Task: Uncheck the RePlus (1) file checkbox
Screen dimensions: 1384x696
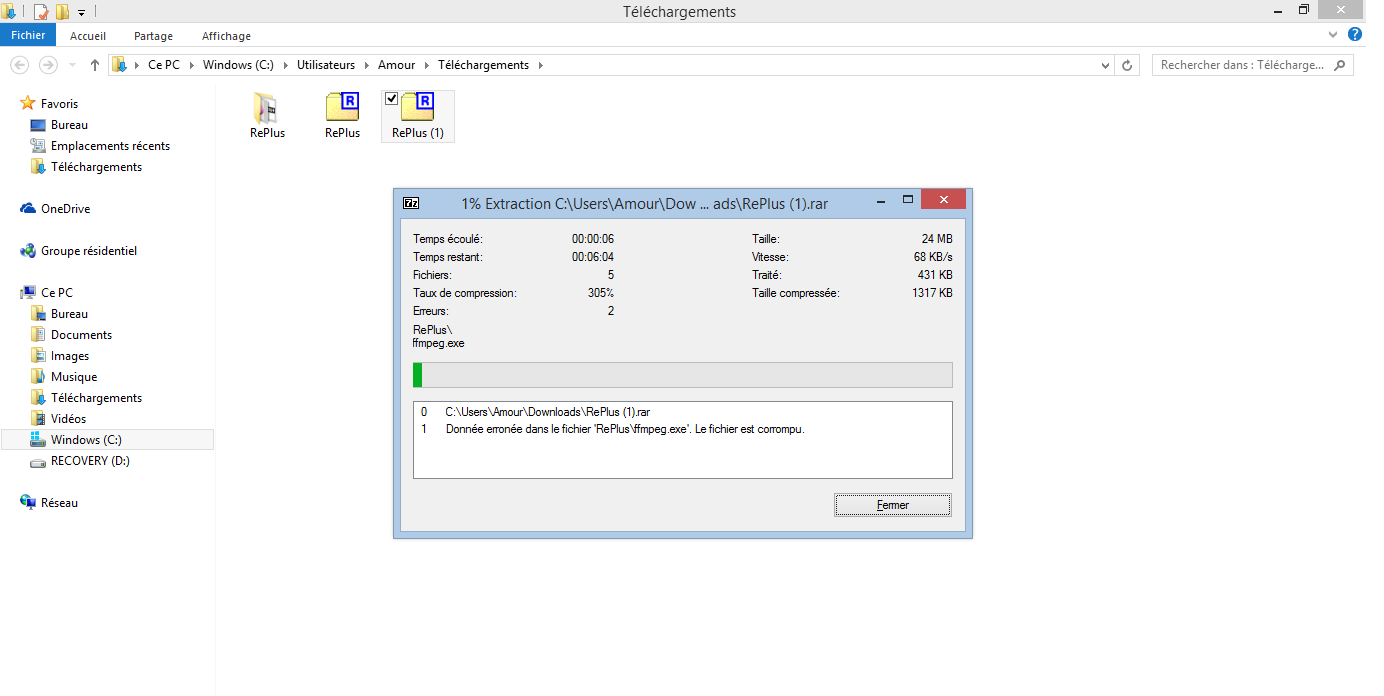Action: 392,98
